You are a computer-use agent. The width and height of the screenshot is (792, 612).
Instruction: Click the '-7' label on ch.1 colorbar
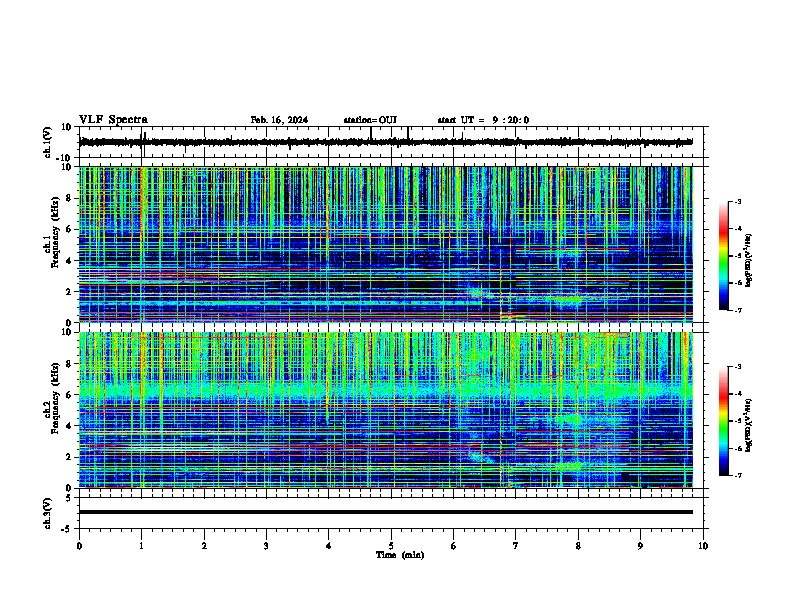pos(737,310)
